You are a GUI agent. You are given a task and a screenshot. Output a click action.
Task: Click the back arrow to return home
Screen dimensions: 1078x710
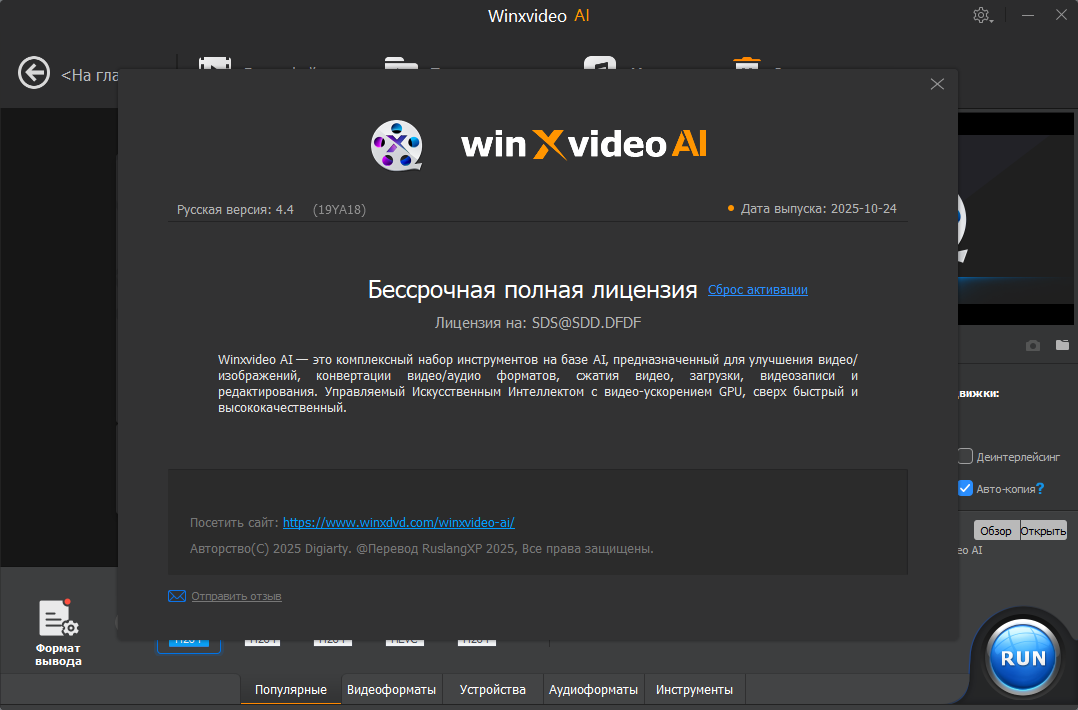34,73
